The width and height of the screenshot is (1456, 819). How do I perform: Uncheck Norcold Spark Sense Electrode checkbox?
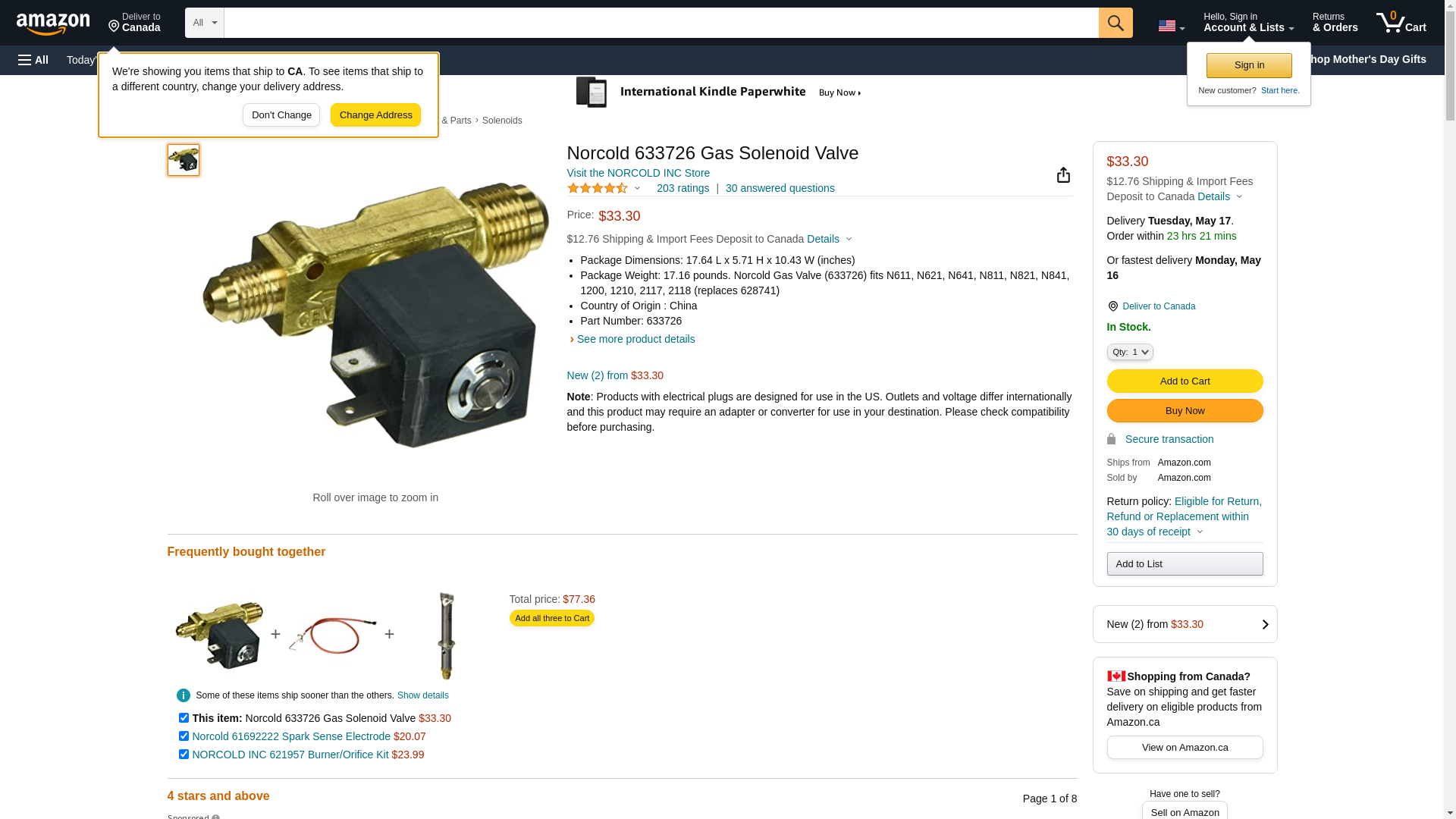[184, 736]
